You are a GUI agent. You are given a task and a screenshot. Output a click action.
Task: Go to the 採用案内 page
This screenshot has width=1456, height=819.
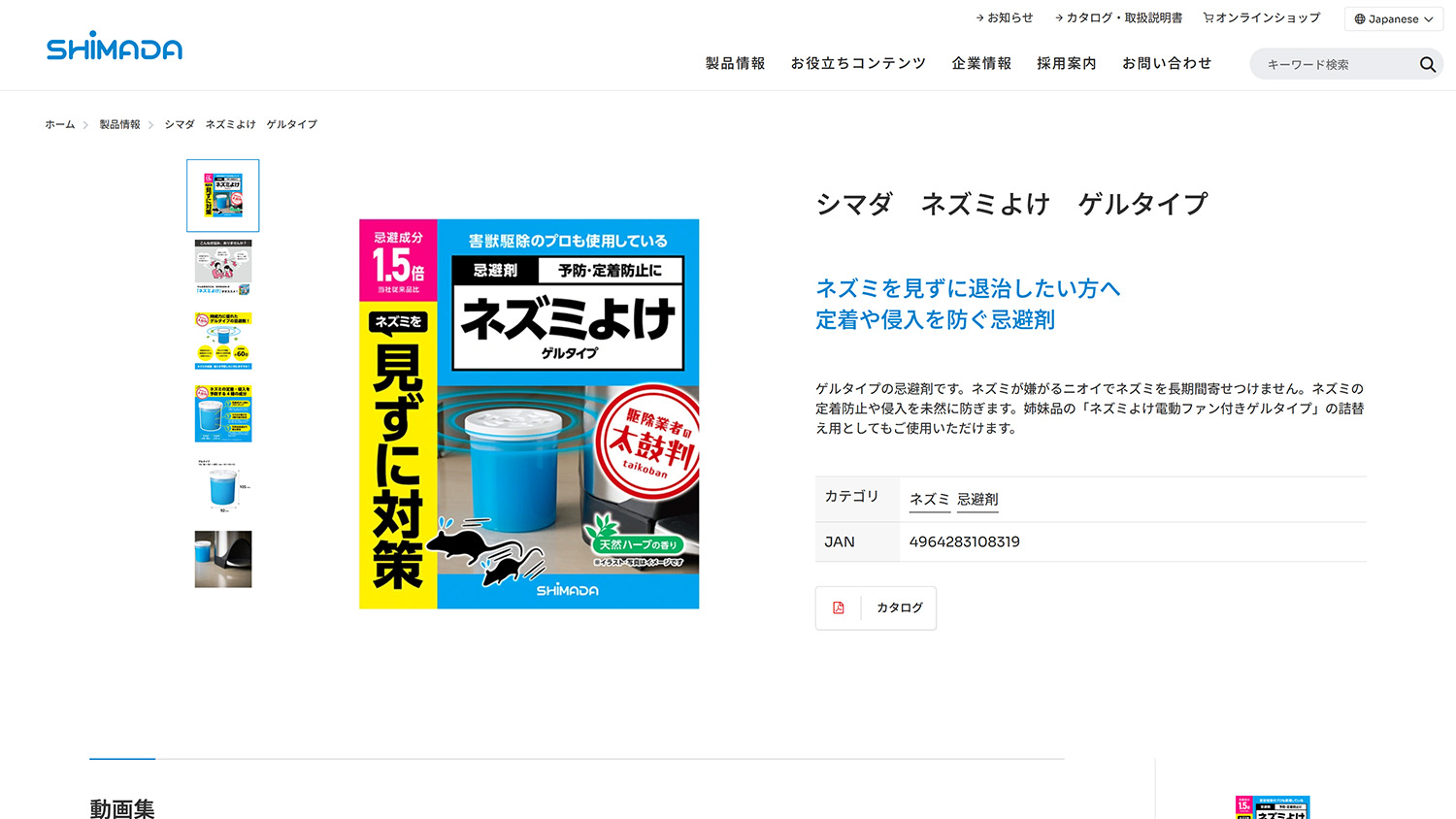click(1067, 63)
